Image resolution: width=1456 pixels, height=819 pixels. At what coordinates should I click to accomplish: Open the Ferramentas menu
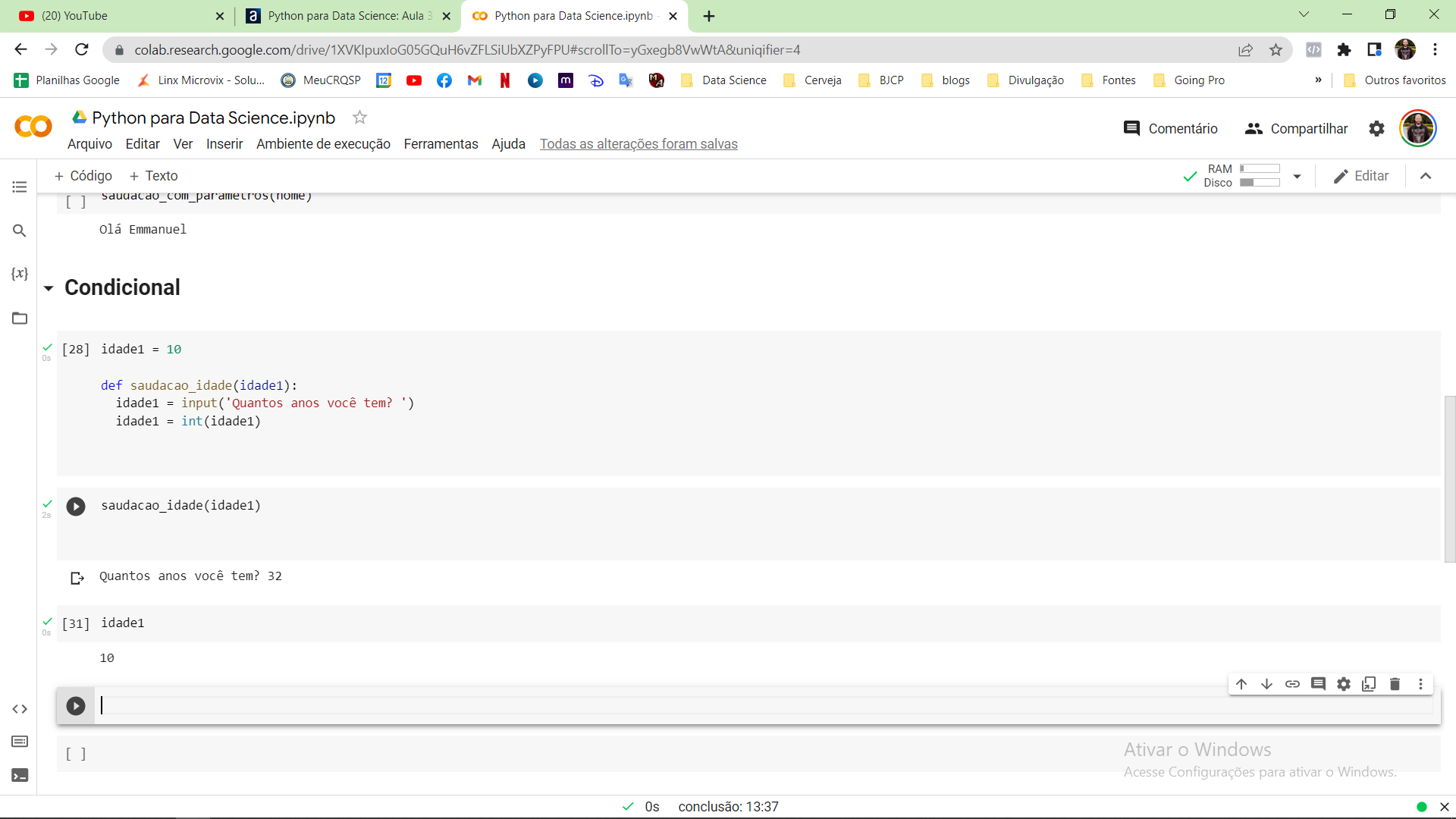coord(441,144)
